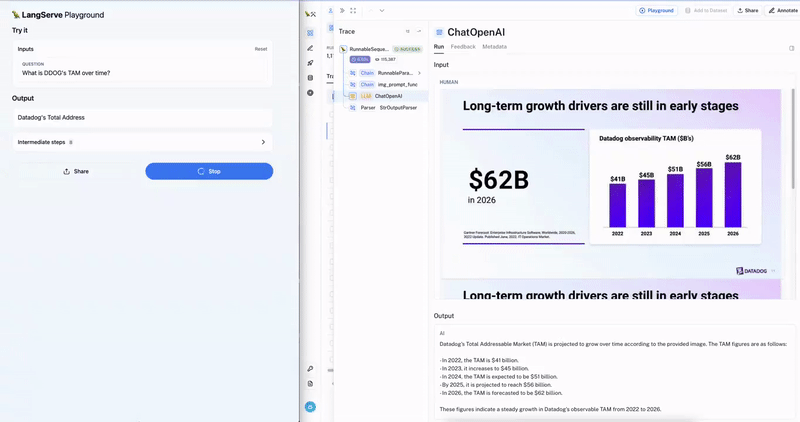The image size is (800, 422).
Task: Click the Question input field
Action: pos(142,69)
